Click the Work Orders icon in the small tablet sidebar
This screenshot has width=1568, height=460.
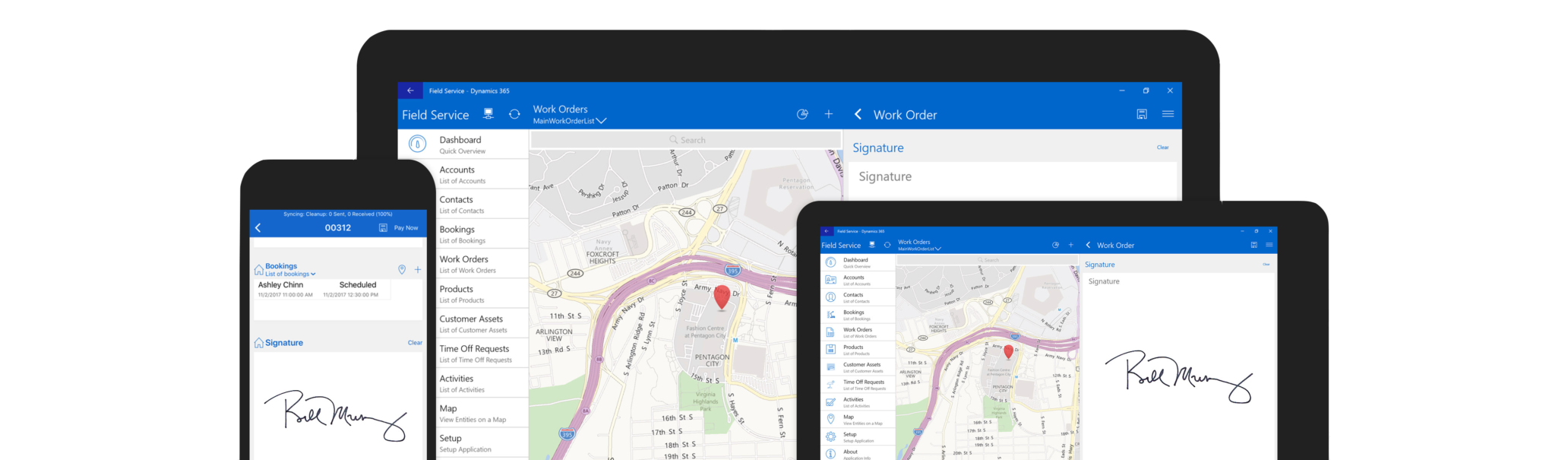coord(830,332)
